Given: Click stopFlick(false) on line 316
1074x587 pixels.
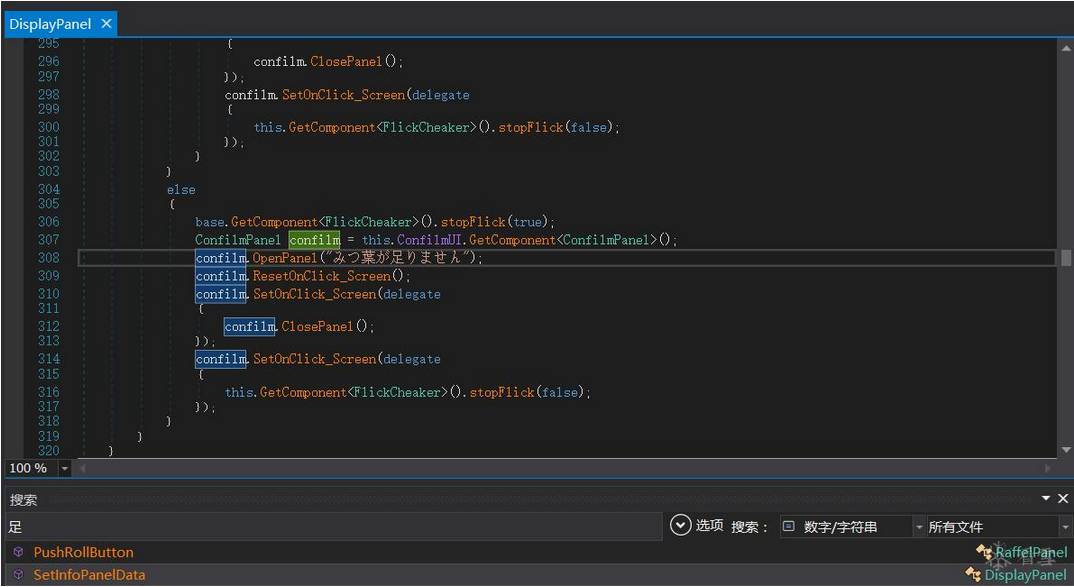Looking at the screenshot, I should point(529,392).
